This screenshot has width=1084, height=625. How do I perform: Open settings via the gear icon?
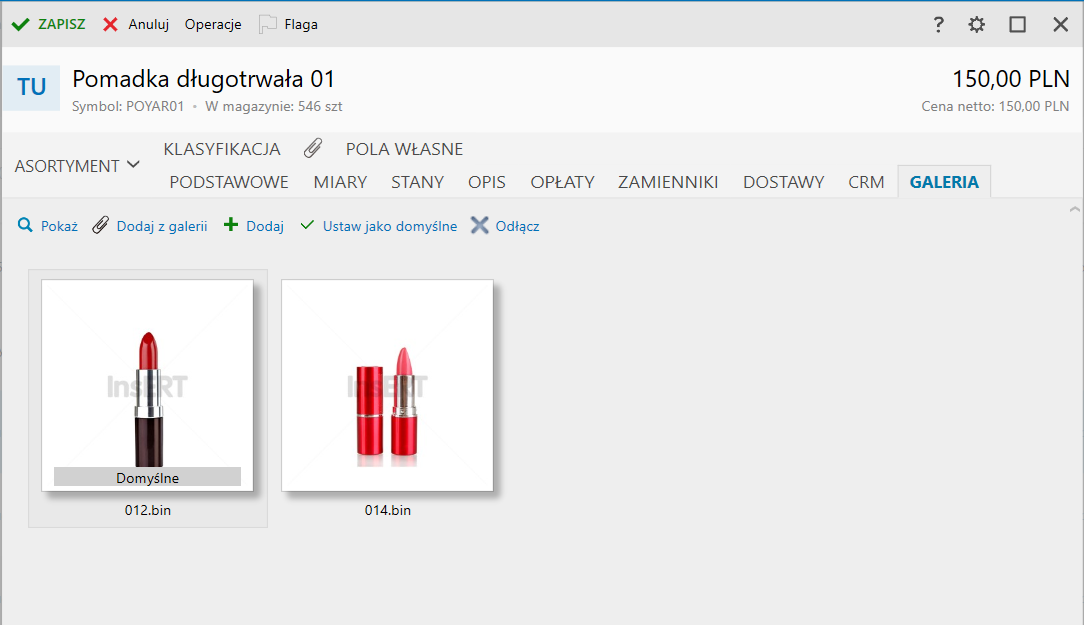[977, 25]
